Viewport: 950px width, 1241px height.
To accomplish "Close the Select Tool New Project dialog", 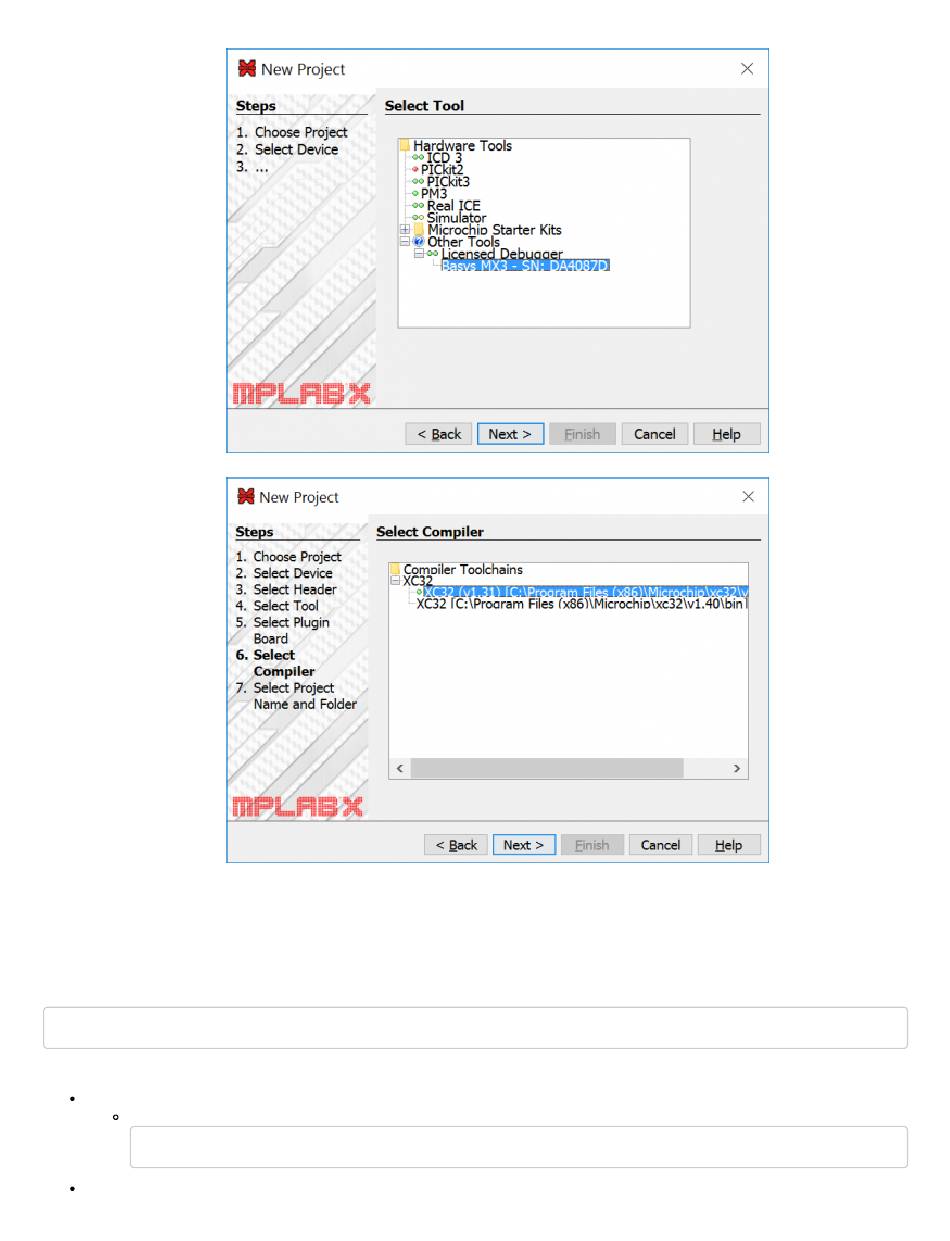I will pyautogui.click(x=746, y=69).
